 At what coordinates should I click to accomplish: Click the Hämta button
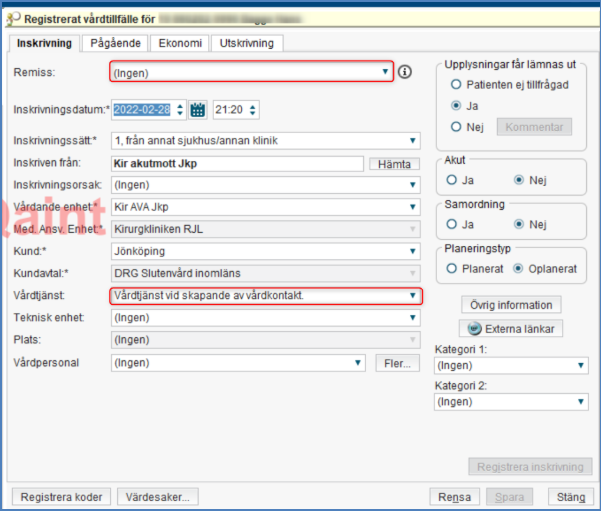click(391, 163)
